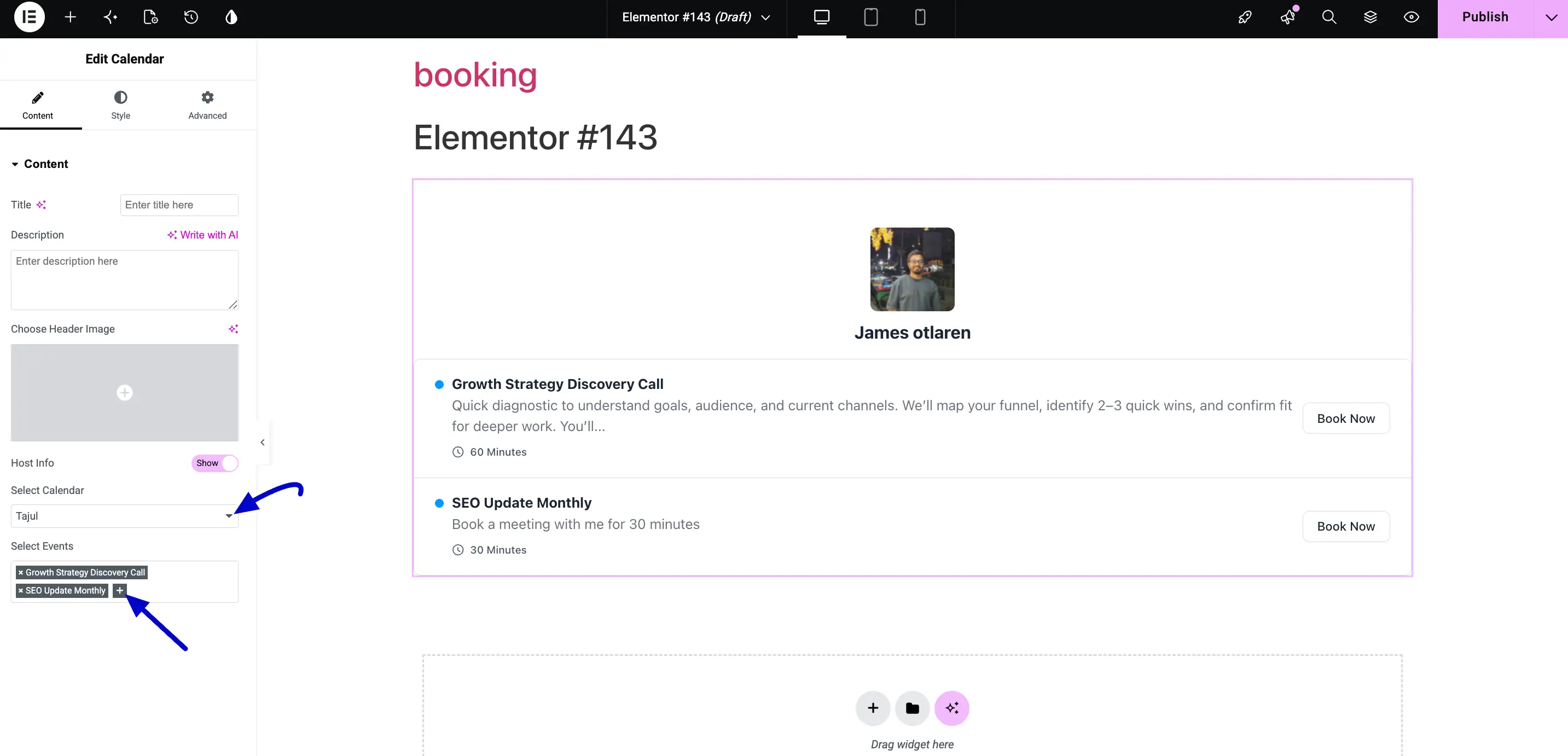Expand Publish options arrow
1568x756 pixels.
(x=1551, y=18)
